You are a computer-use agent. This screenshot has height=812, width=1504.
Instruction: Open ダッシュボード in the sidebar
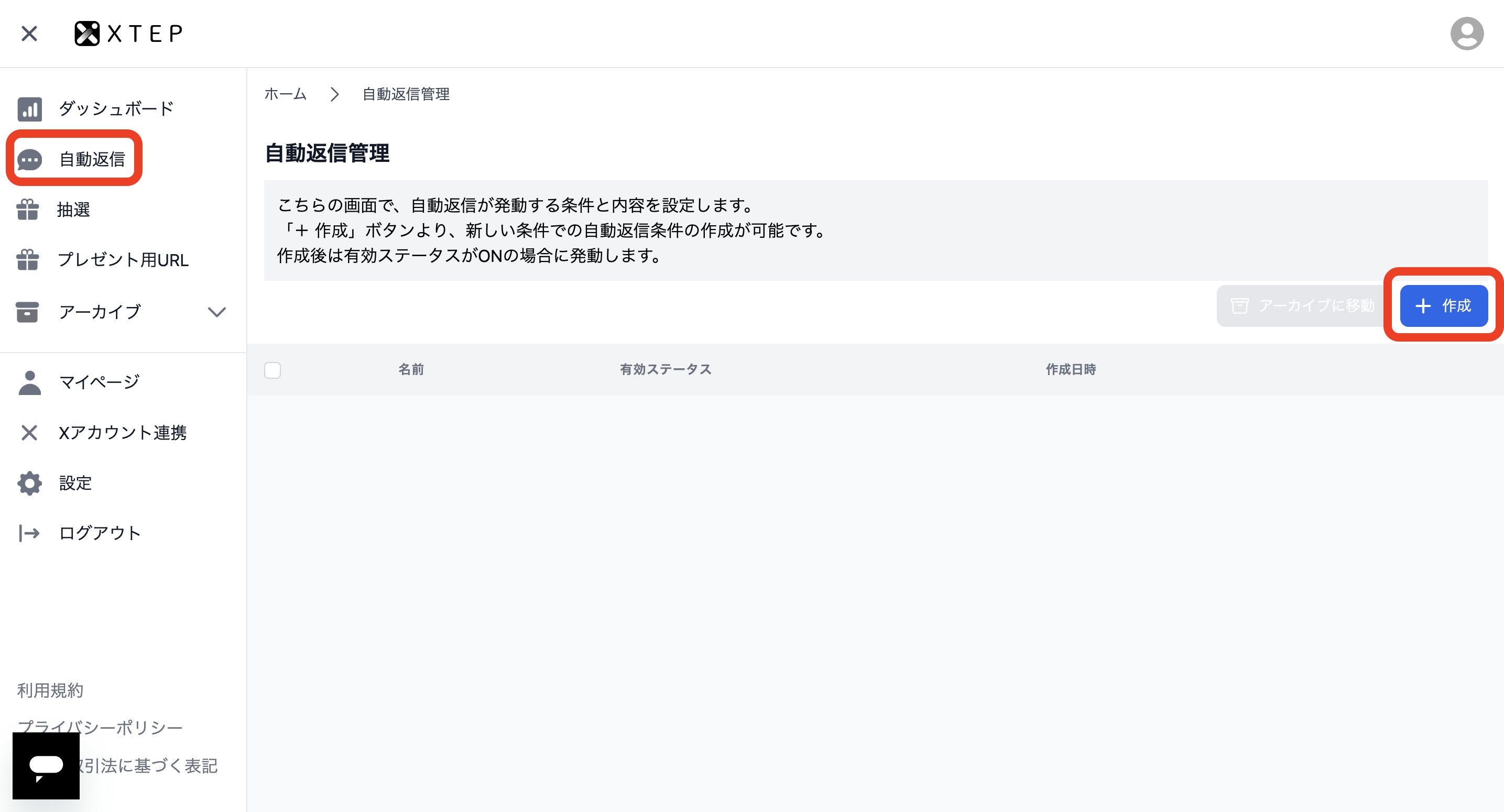coord(116,108)
